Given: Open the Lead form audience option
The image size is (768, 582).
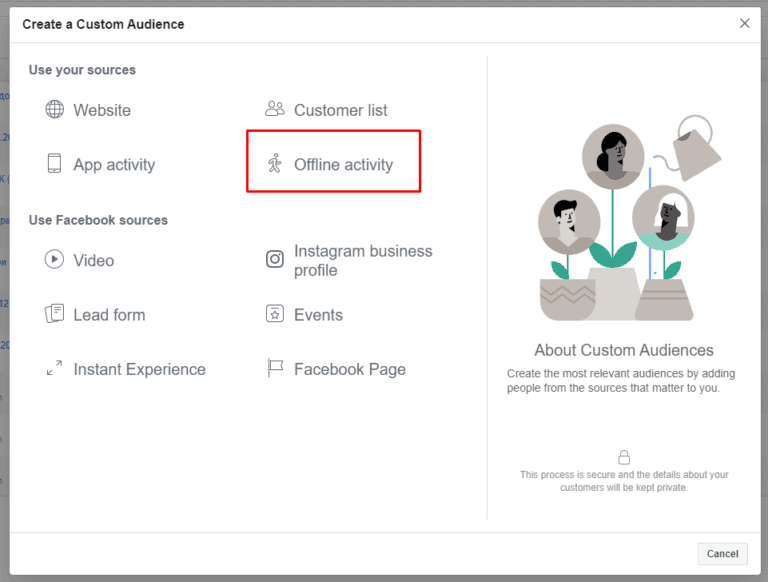Looking at the screenshot, I should pyautogui.click(x=109, y=315).
